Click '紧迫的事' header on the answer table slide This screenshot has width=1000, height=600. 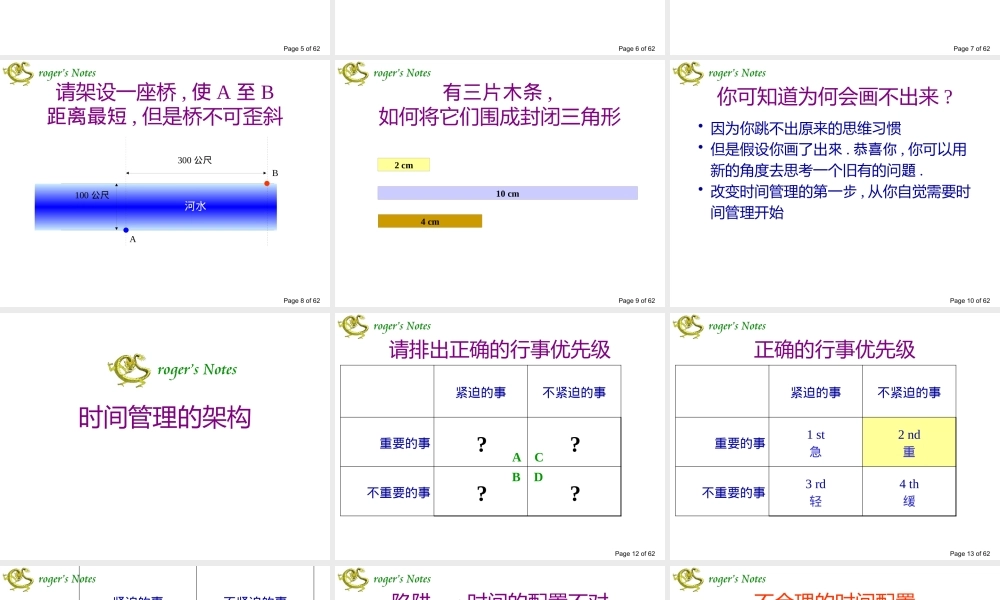816,393
